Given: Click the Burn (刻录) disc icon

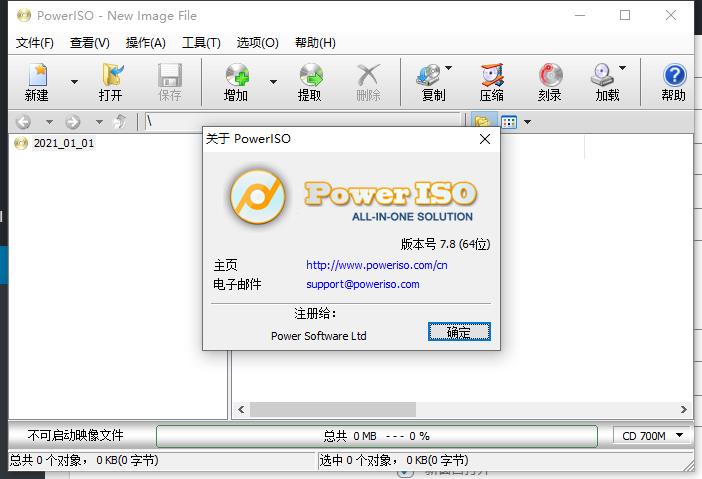Looking at the screenshot, I should point(549,76).
